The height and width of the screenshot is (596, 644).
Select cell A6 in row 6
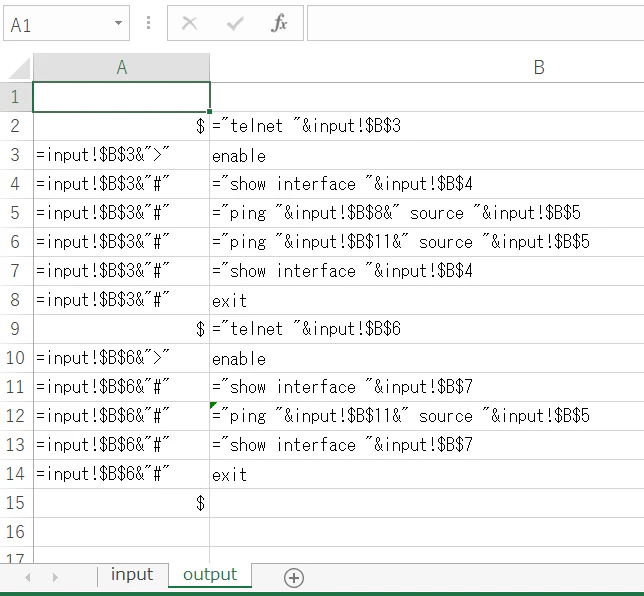(x=122, y=242)
